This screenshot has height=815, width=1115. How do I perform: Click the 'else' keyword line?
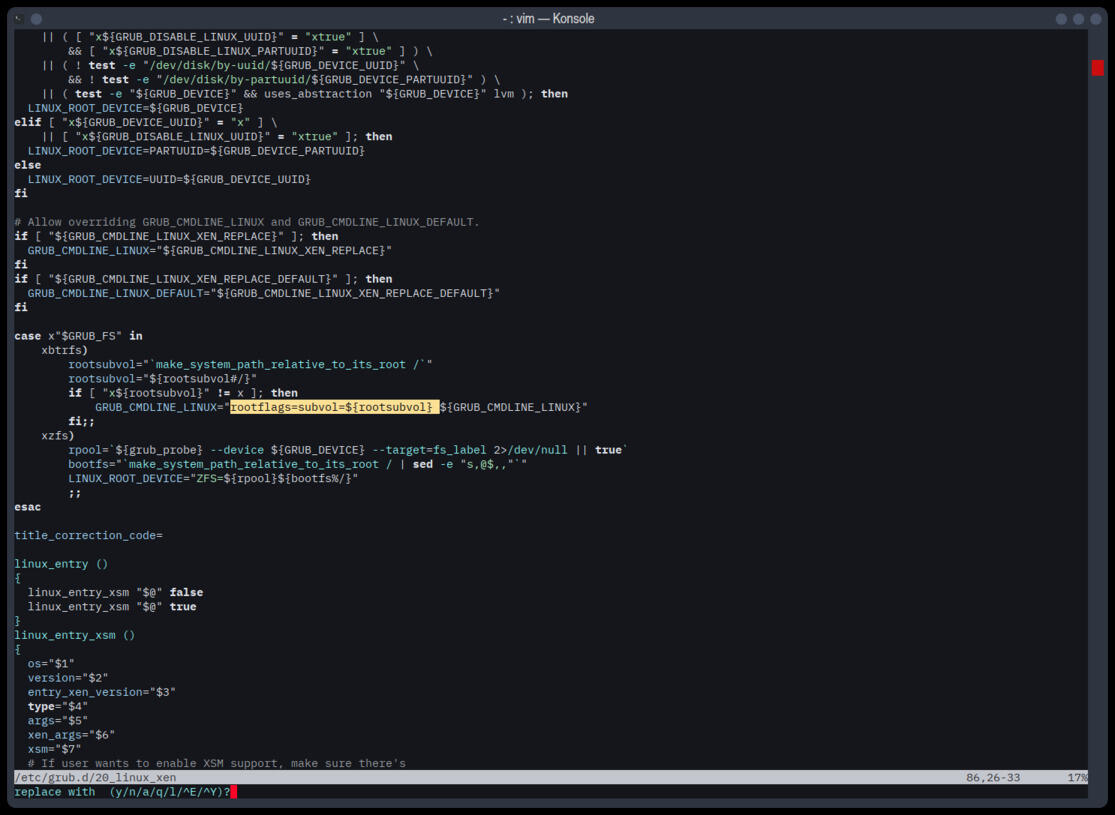(28, 165)
